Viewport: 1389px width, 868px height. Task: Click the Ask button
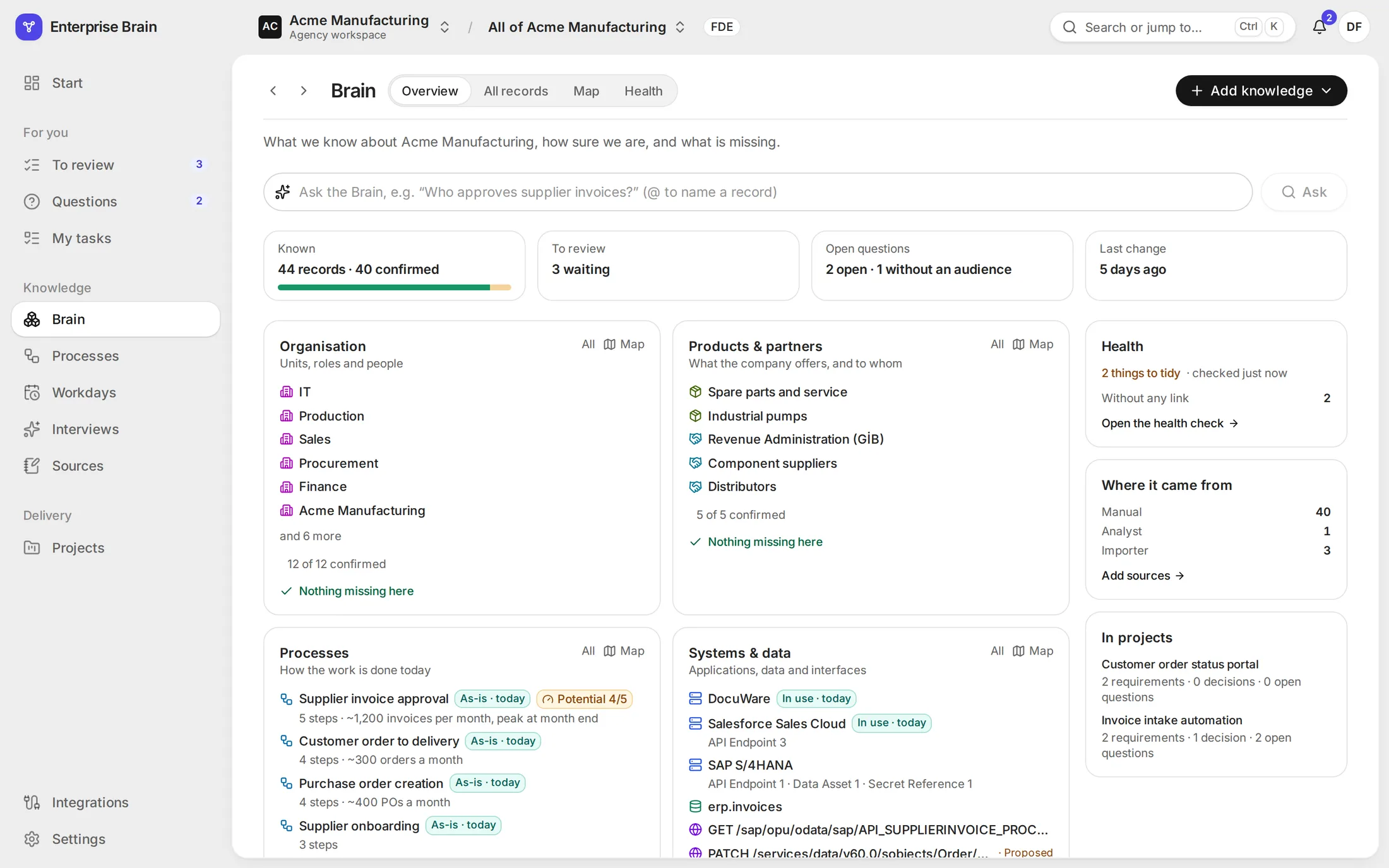pyautogui.click(x=1304, y=192)
